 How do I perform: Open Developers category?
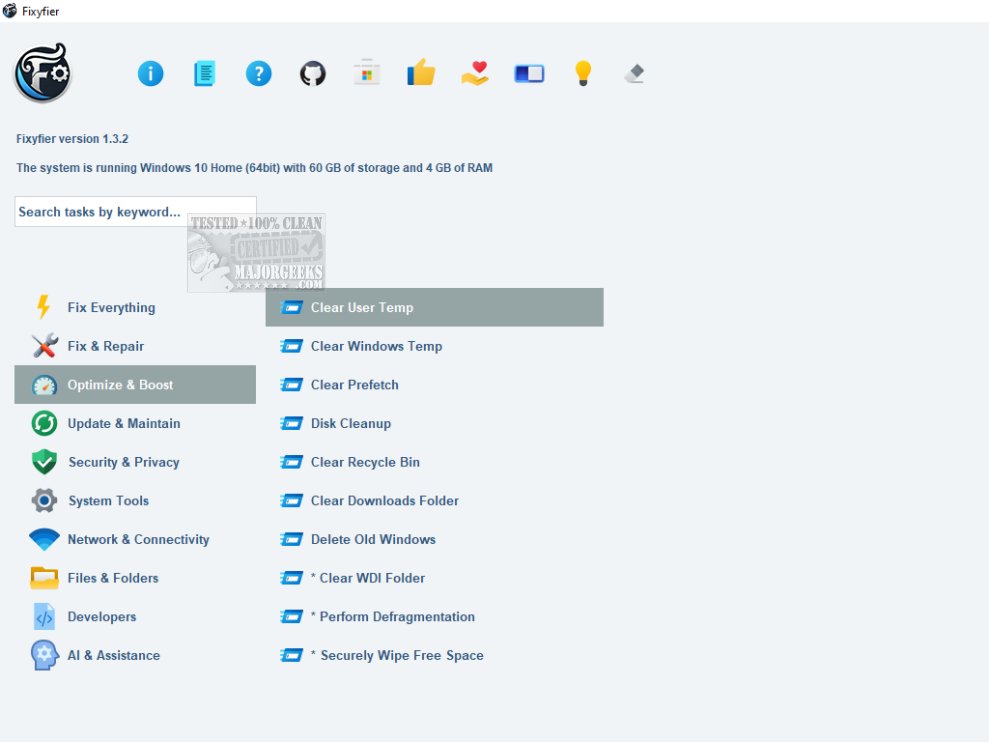pyautogui.click(x=135, y=616)
